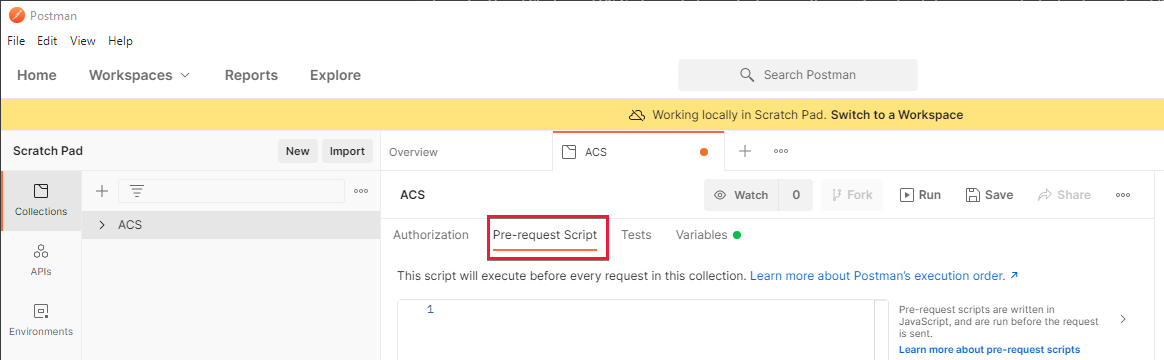Click the cloud-off icon in the banner
Screen dimensions: 1164x360
(637, 115)
